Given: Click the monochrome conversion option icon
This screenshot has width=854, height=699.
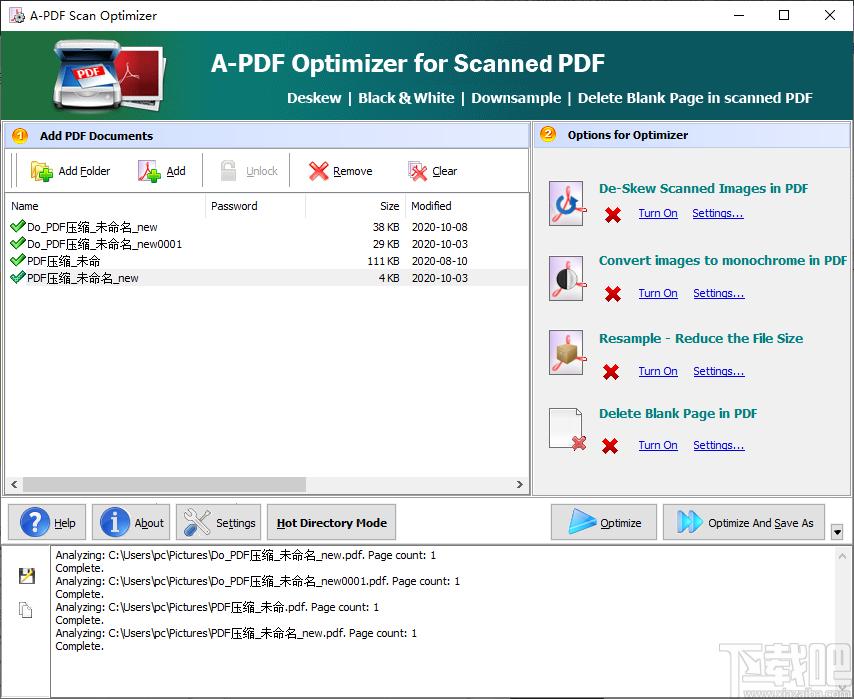Looking at the screenshot, I should click(566, 278).
